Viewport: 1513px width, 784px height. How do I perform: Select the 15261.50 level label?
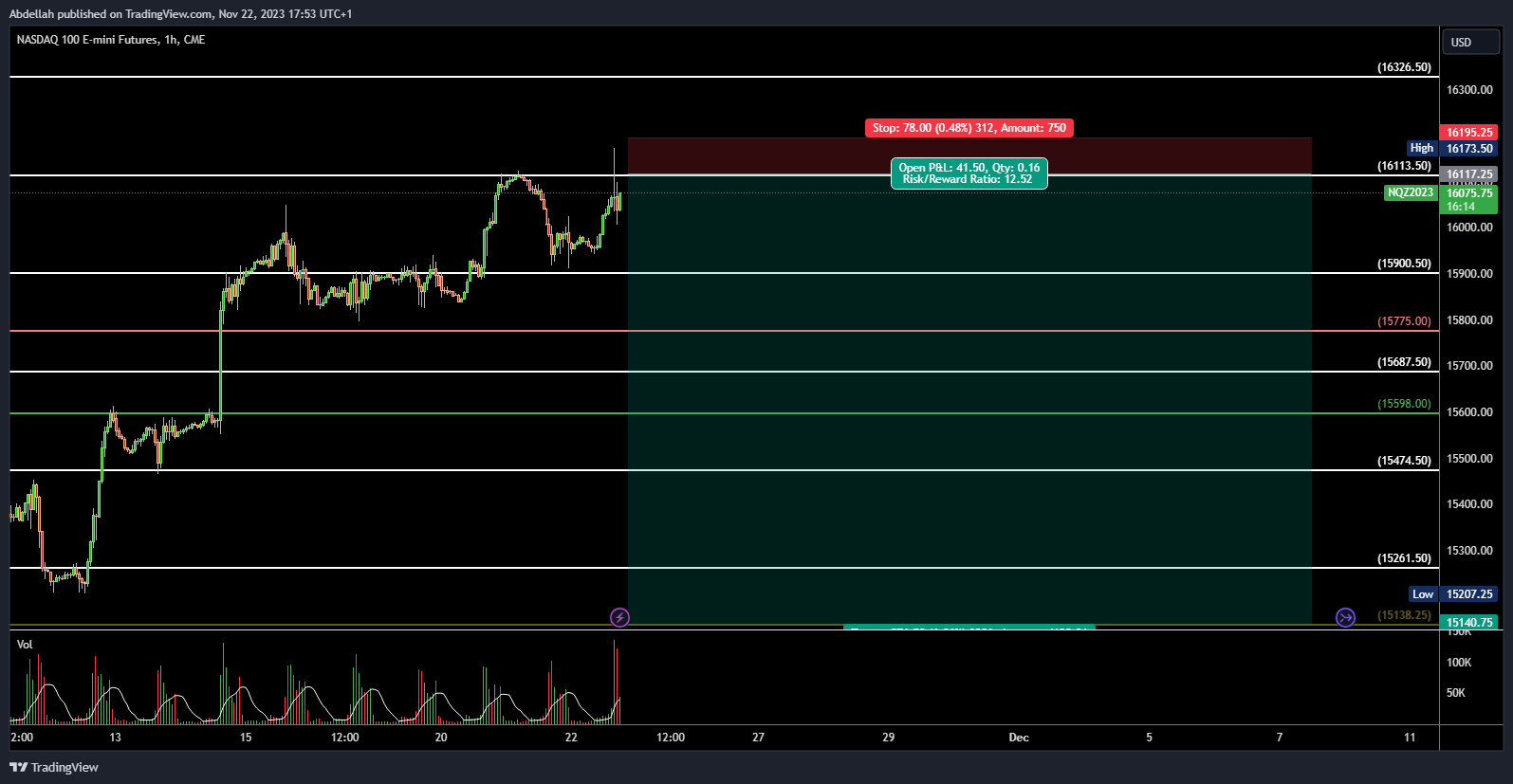click(1404, 558)
